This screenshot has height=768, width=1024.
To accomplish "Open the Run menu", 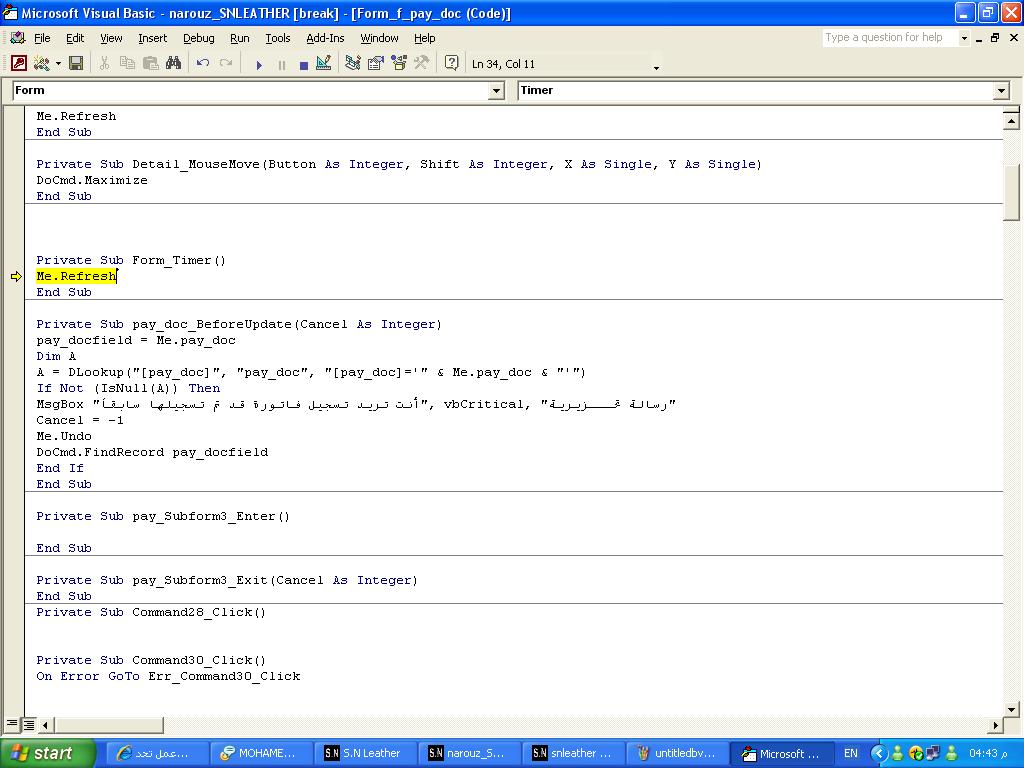I will [x=240, y=38].
